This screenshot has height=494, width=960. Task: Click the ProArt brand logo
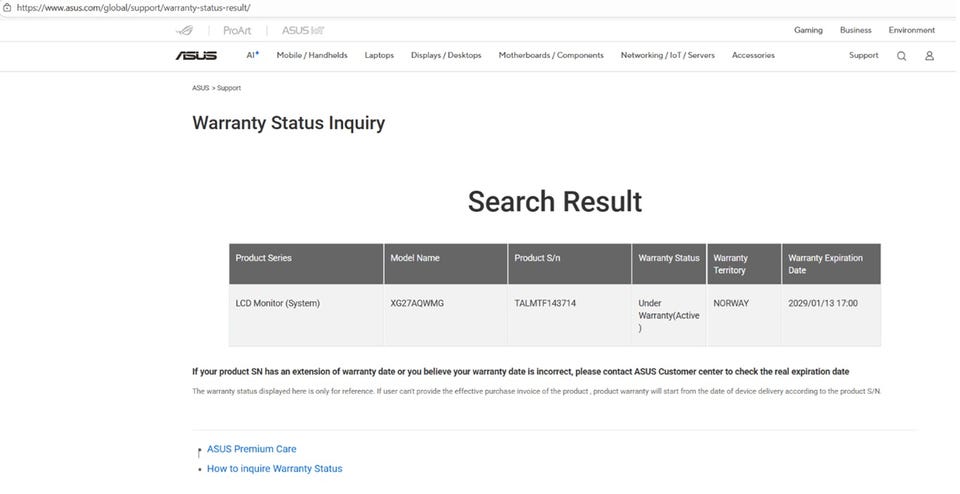point(237,30)
